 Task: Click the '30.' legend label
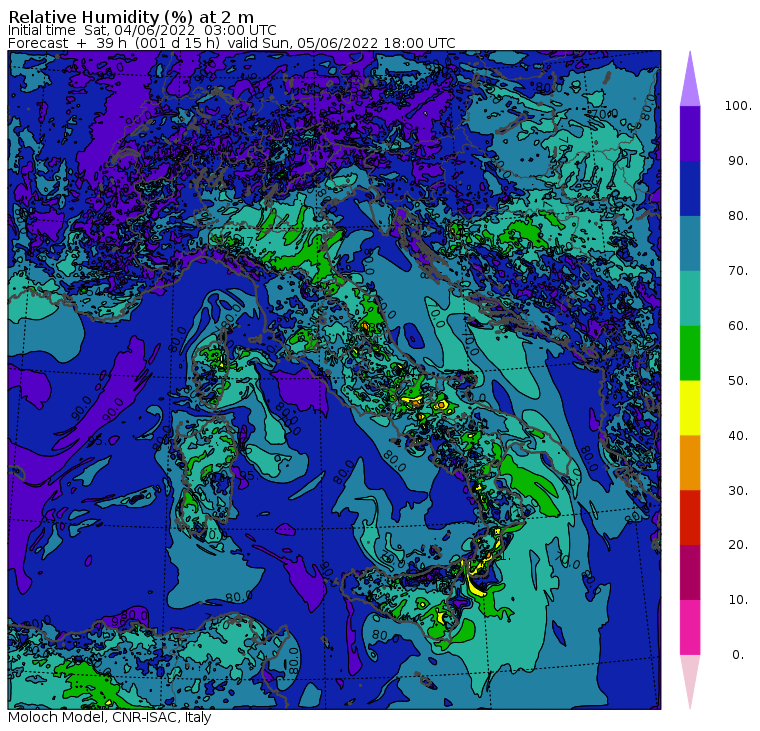pos(738,491)
